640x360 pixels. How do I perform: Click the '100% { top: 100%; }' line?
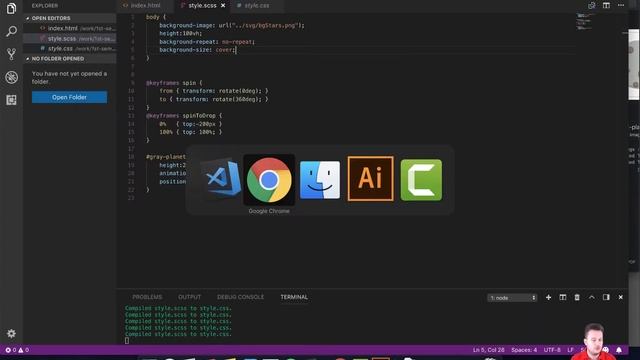191,132
